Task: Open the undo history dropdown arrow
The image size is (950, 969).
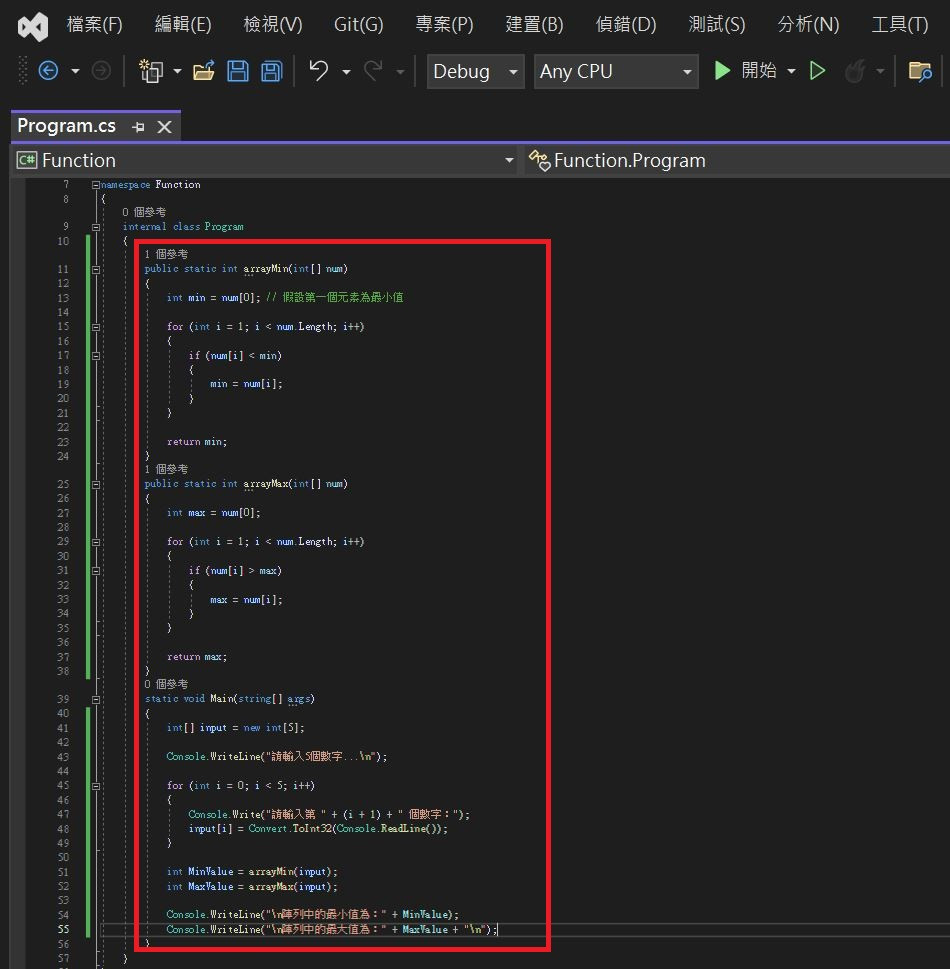Action: (346, 72)
